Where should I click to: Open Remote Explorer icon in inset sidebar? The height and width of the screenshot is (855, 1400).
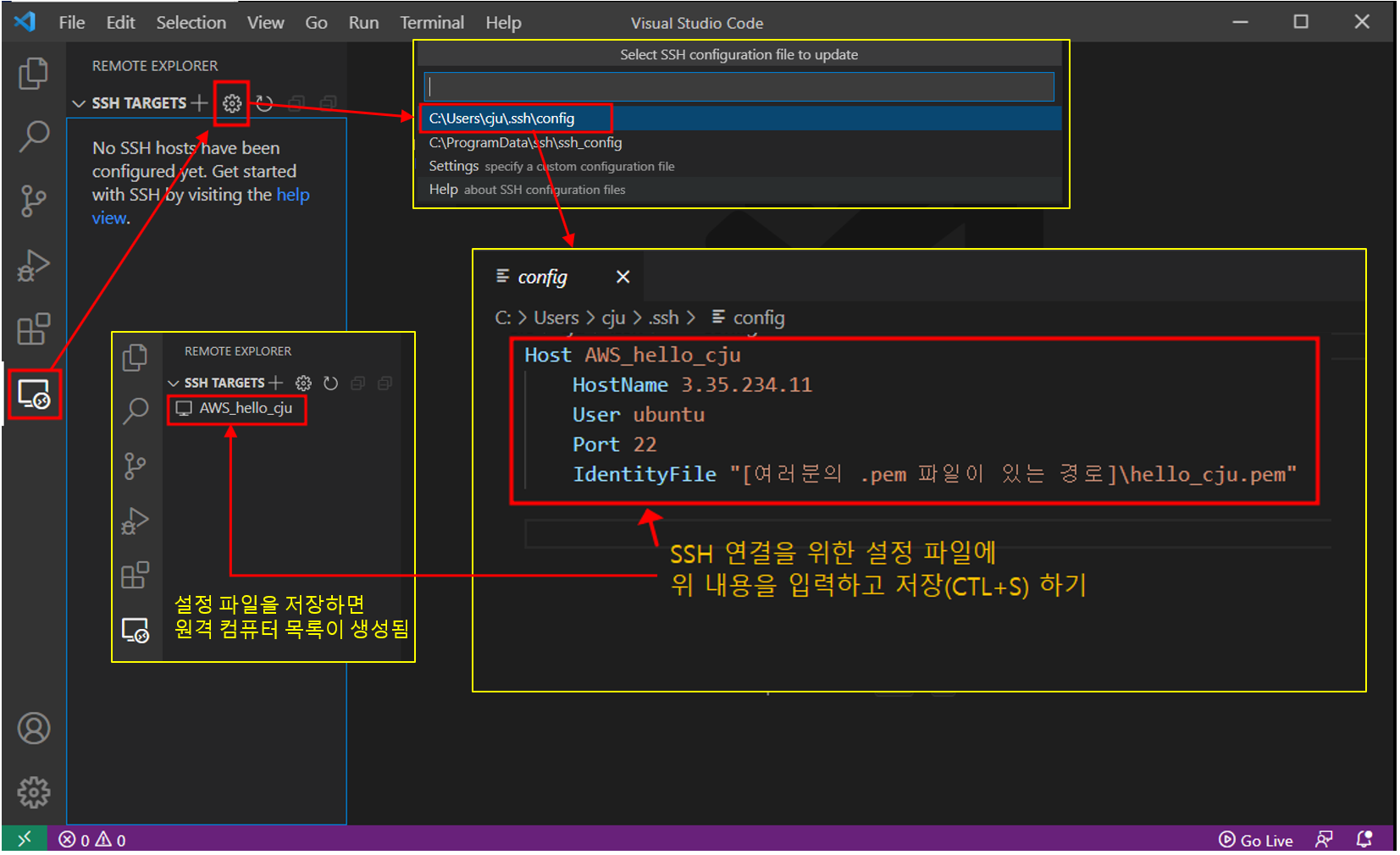click(x=136, y=631)
